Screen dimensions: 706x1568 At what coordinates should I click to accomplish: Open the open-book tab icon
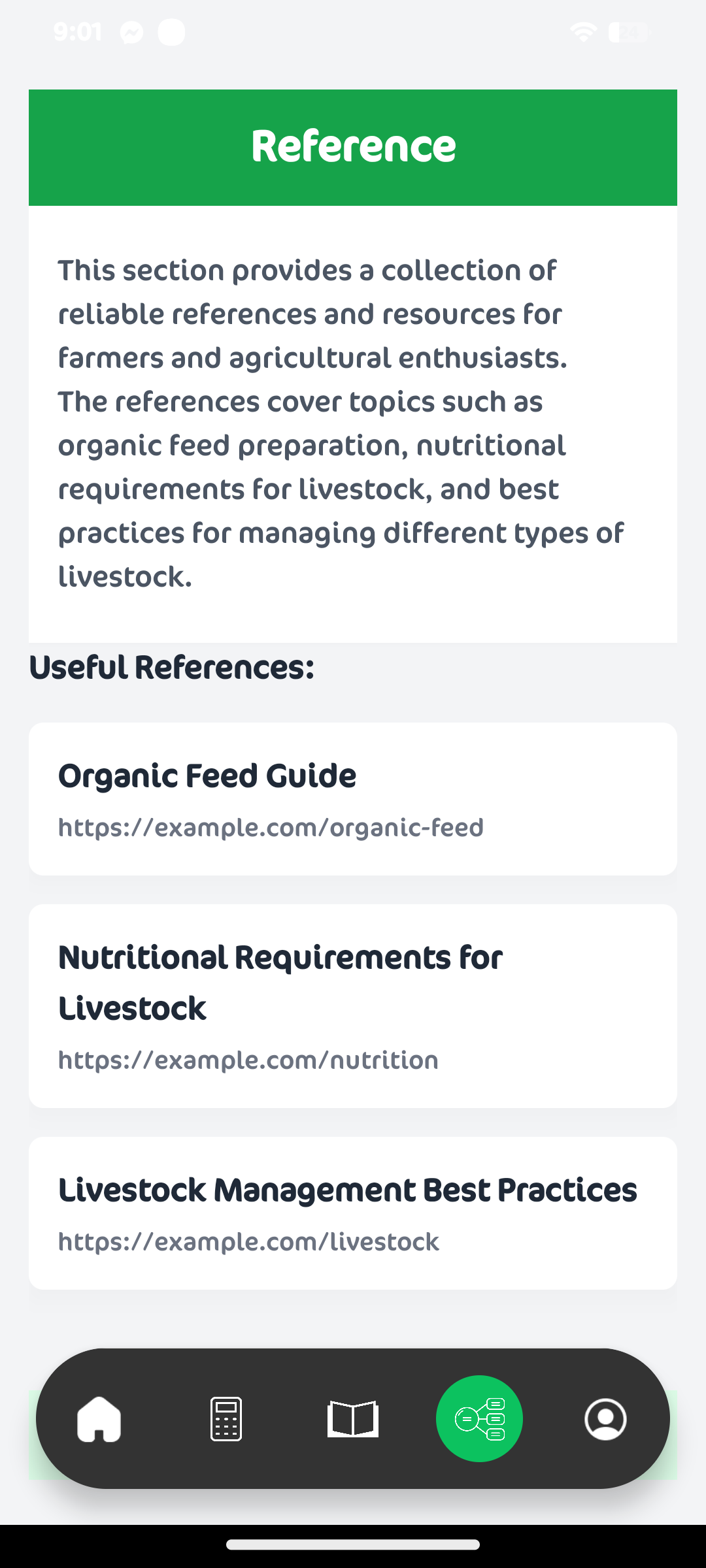point(353,1418)
